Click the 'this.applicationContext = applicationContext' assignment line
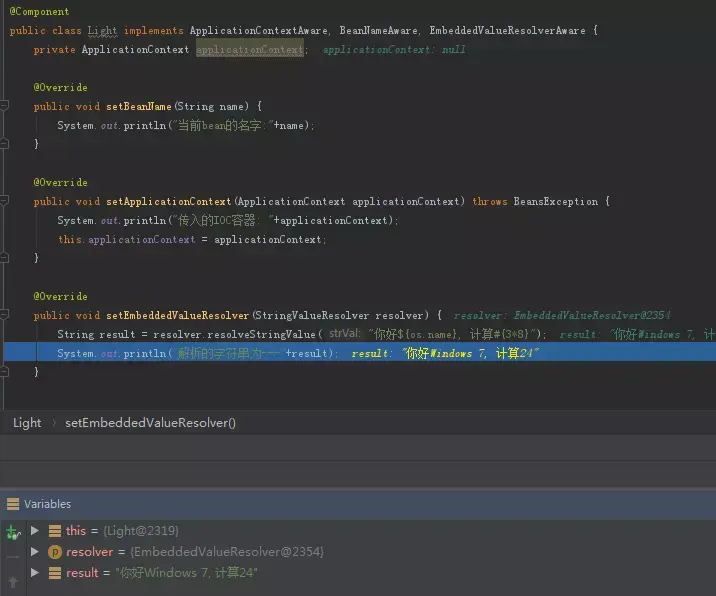Viewport: 716px width, 596px height. (x=192, y=239)
